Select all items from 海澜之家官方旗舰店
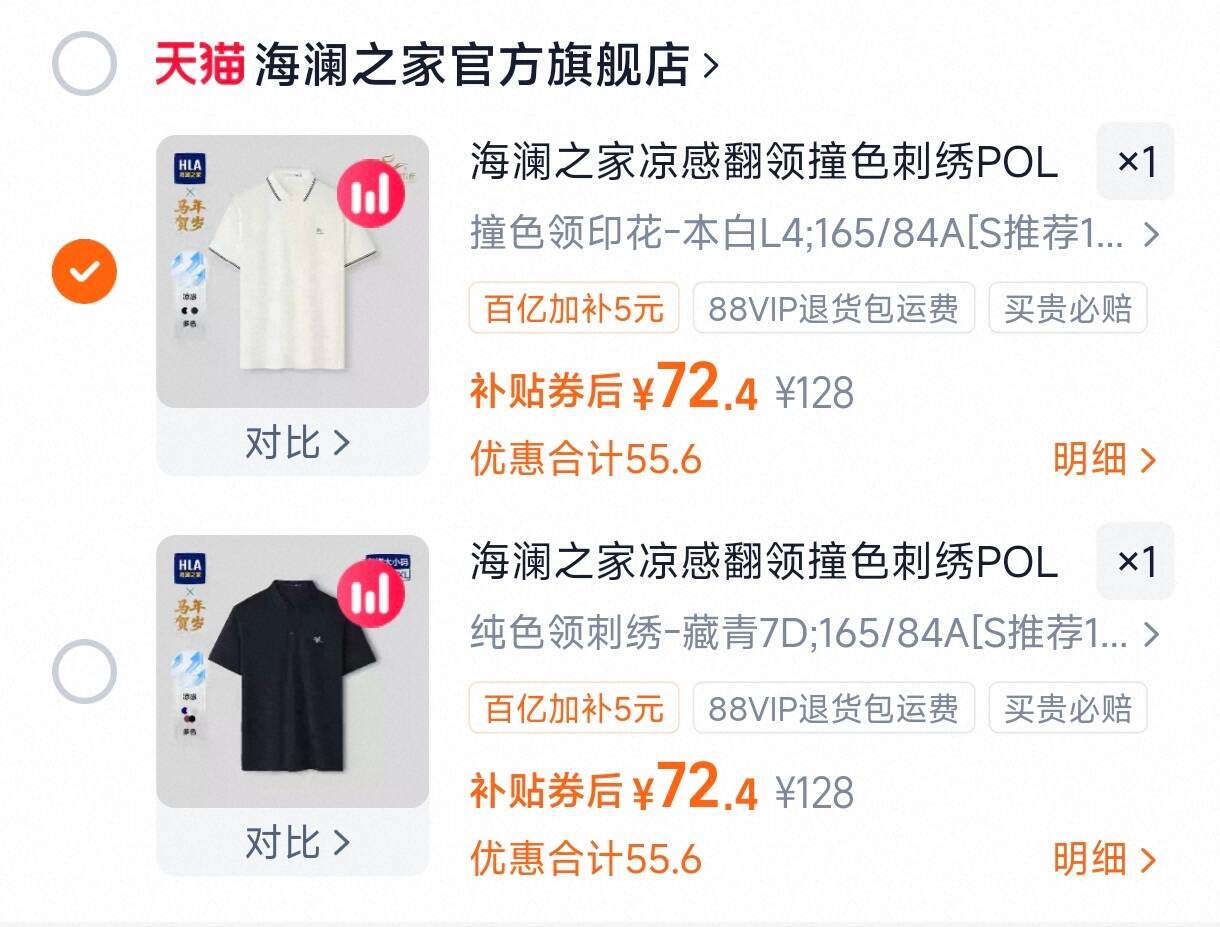The width and height of the screenshot is (1220, 927). pyautogui.click(x=85, y=64)
